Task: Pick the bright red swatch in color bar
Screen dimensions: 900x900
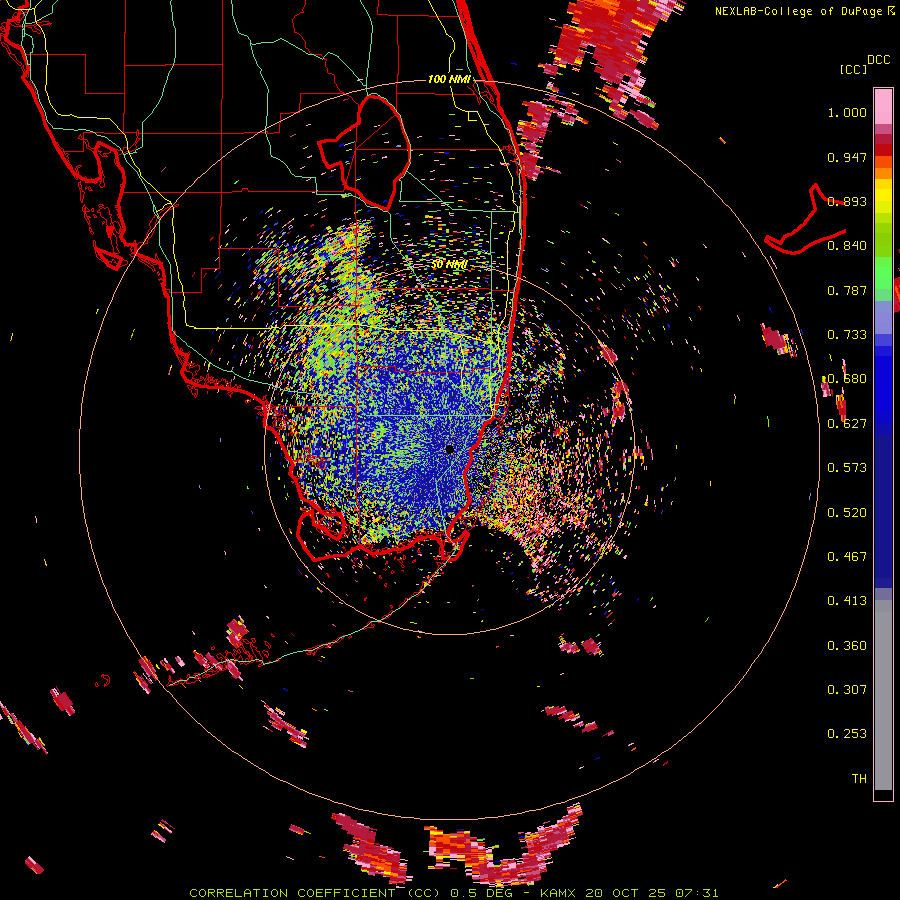Action: click(883, 150)
